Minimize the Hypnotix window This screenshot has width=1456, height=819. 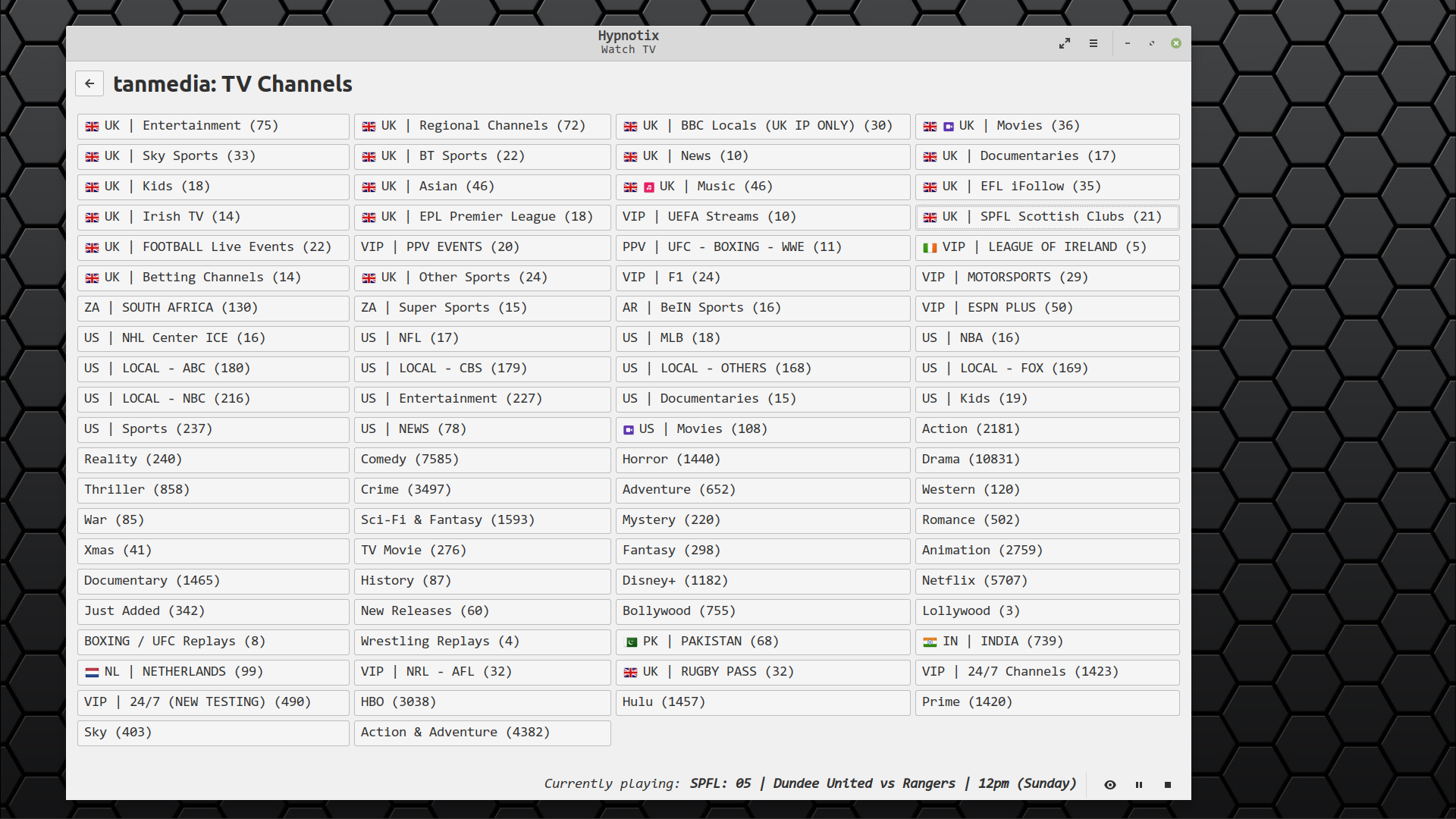1128,43
